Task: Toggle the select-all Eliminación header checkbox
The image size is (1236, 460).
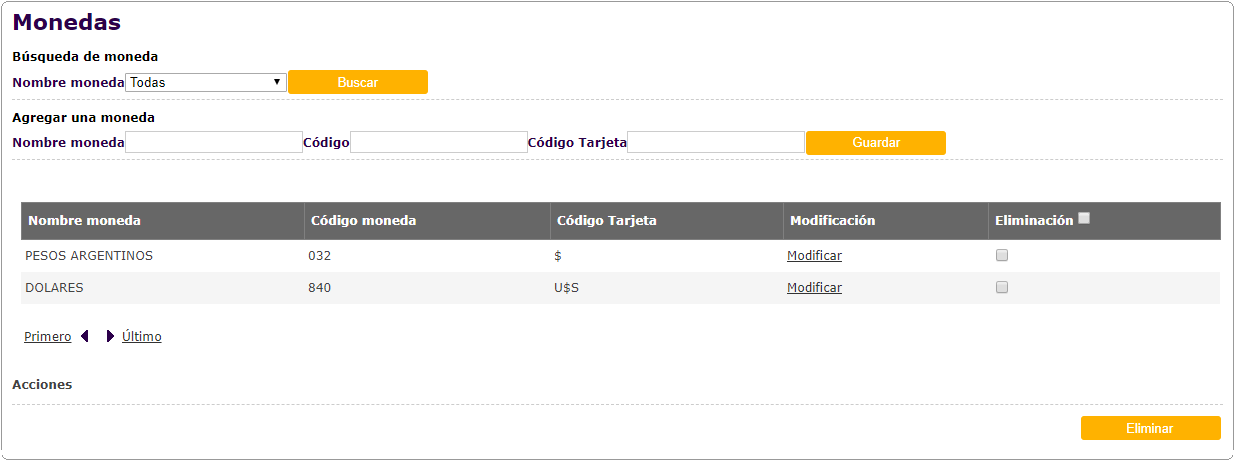Action: [1084, 218]
